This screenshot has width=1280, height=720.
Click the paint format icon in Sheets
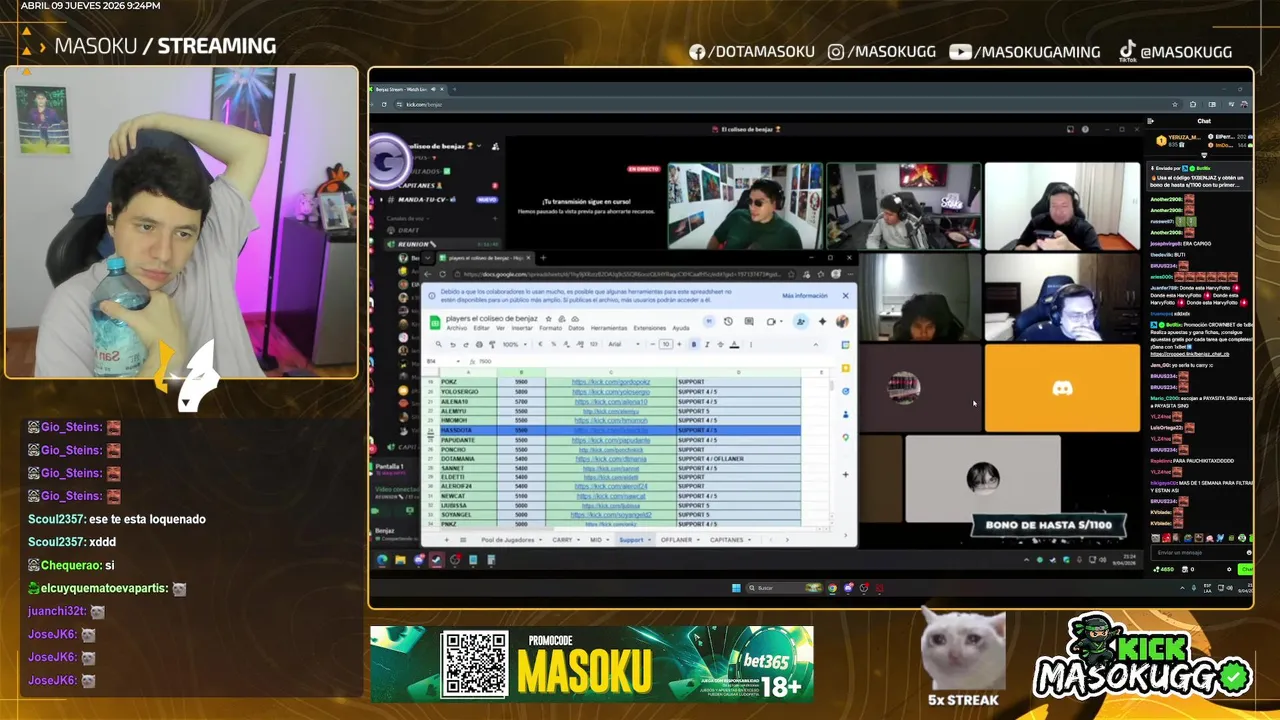click(x=492, y=344)
